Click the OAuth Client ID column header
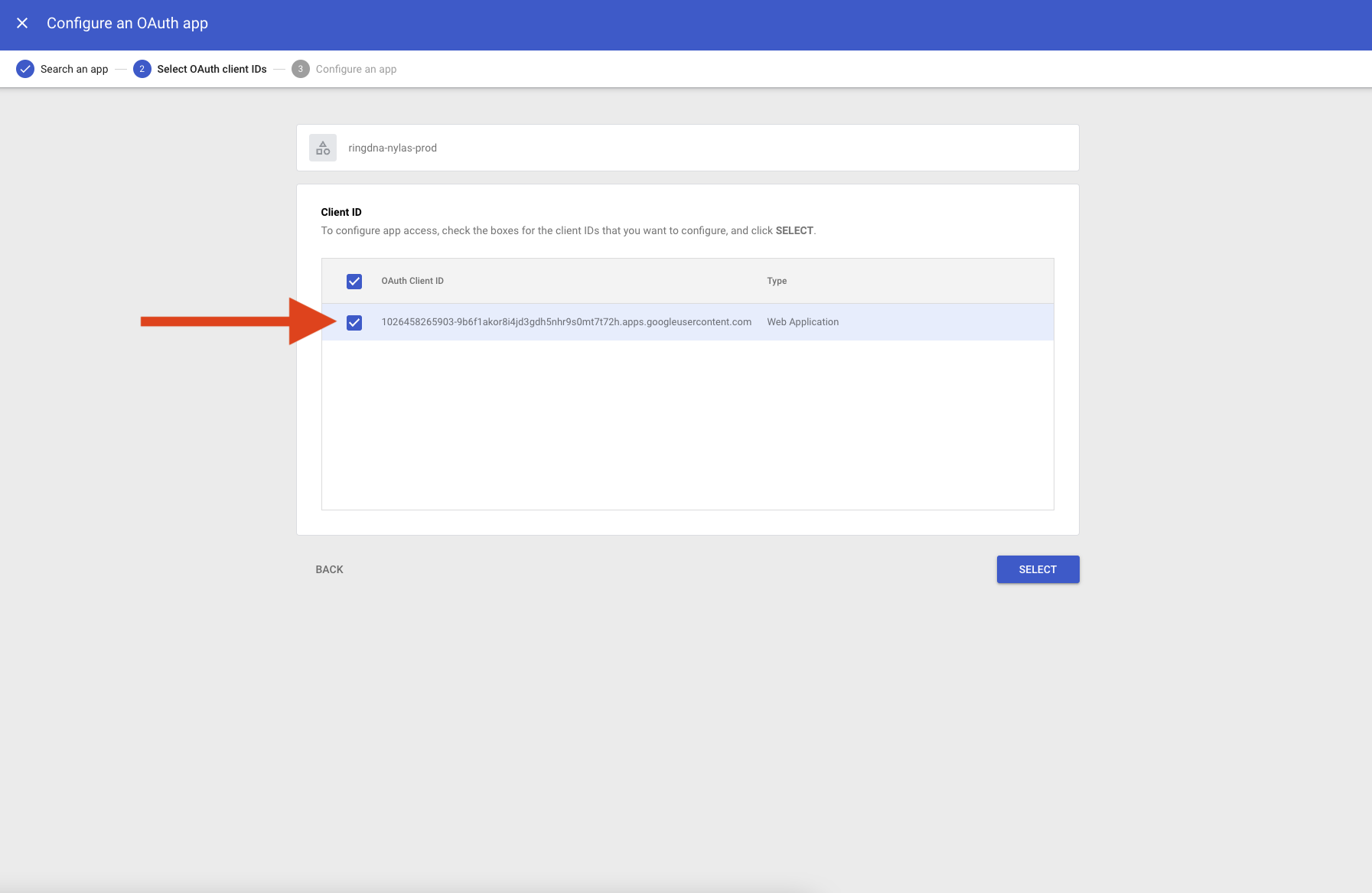The width and height of the screenshot is (1372, 893). click(412, 281)
